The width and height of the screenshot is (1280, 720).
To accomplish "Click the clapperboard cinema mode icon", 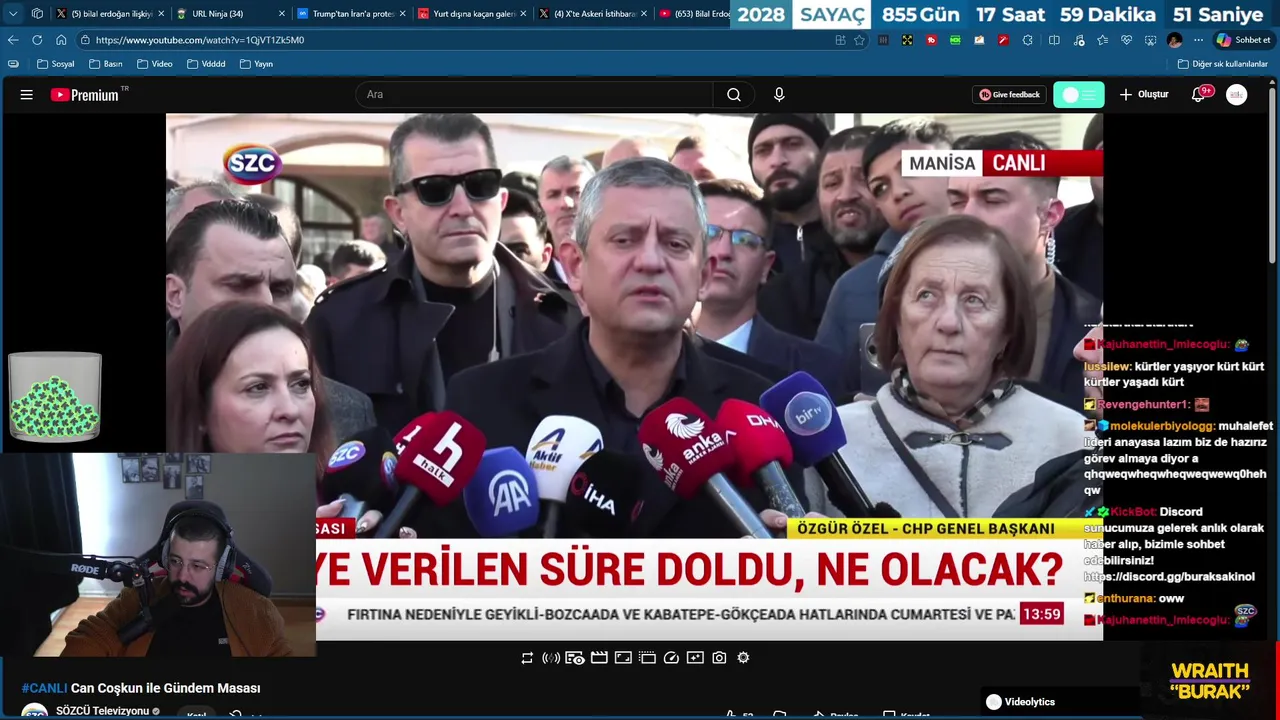I will 599,658.
